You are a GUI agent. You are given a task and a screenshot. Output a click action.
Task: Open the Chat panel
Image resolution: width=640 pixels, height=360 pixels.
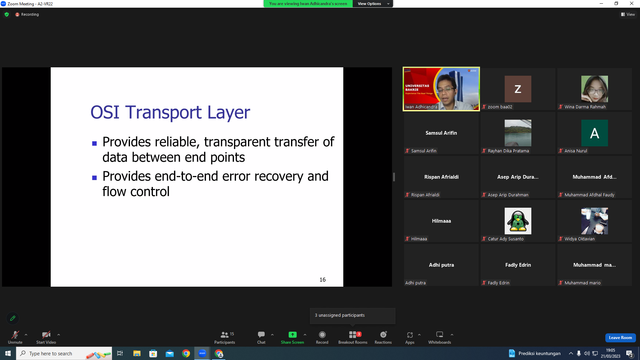tap(261, 337)
